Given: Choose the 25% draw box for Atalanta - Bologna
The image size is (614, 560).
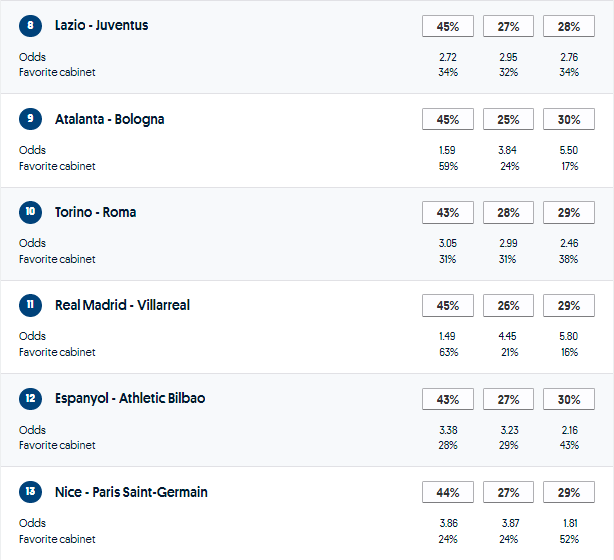Looking at the screenshot, I should pyautogui.click(x=508, y=119).
